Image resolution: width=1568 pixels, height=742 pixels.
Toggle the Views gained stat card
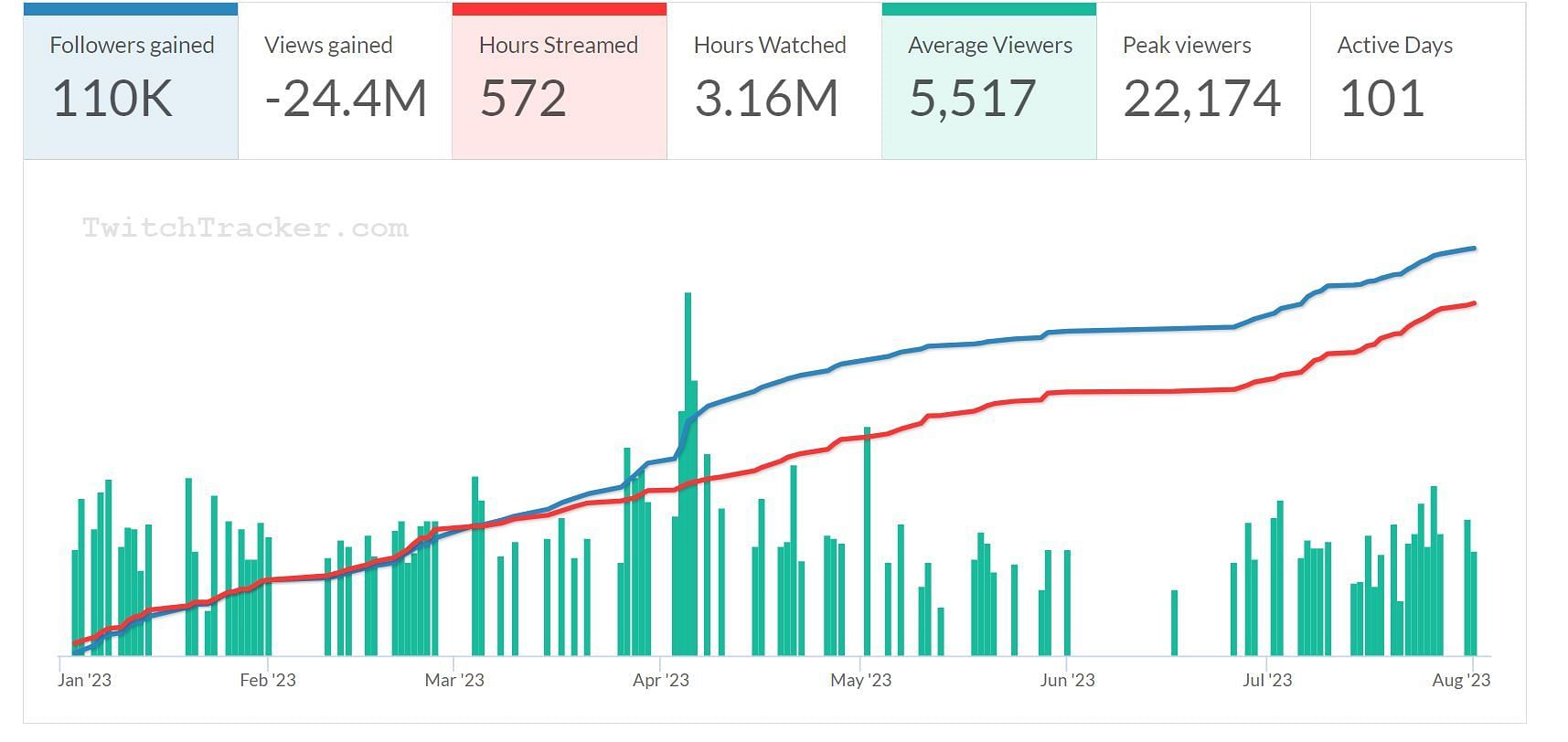pos(345,81)
